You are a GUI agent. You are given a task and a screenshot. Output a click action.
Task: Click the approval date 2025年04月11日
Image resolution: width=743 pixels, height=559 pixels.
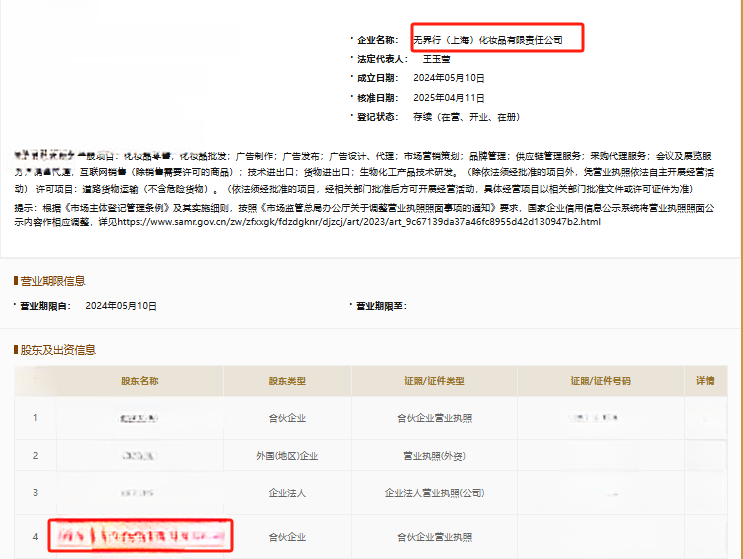point(449,98)
